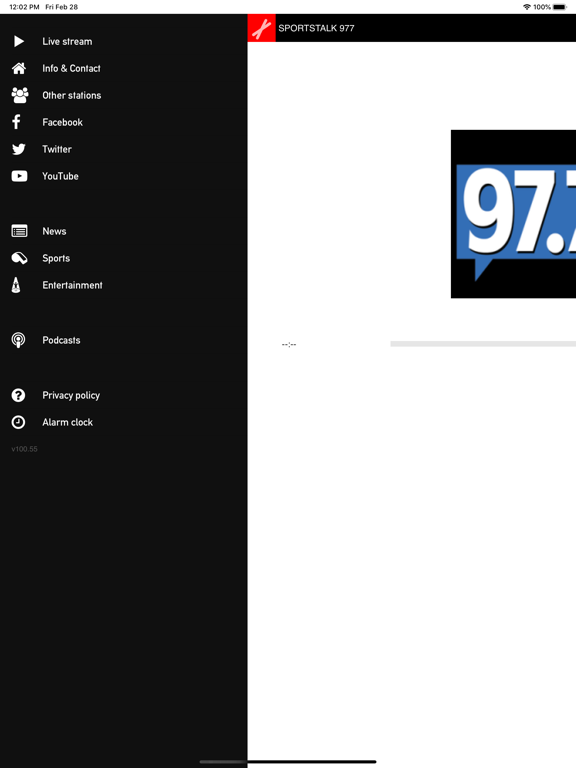The width and height of the screenshot is (576, 768).
Task: Open the Podcasts label
Action: [61, 340]
